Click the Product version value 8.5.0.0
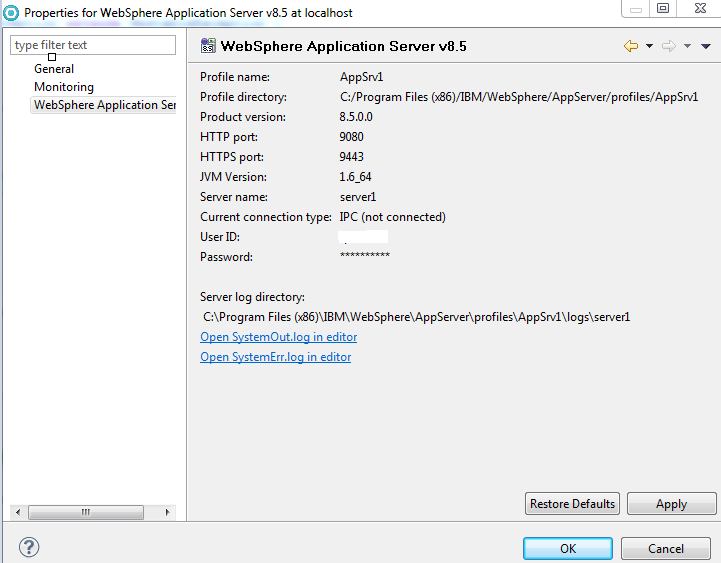Screen dimensions: 721x563 coord(356,117)
